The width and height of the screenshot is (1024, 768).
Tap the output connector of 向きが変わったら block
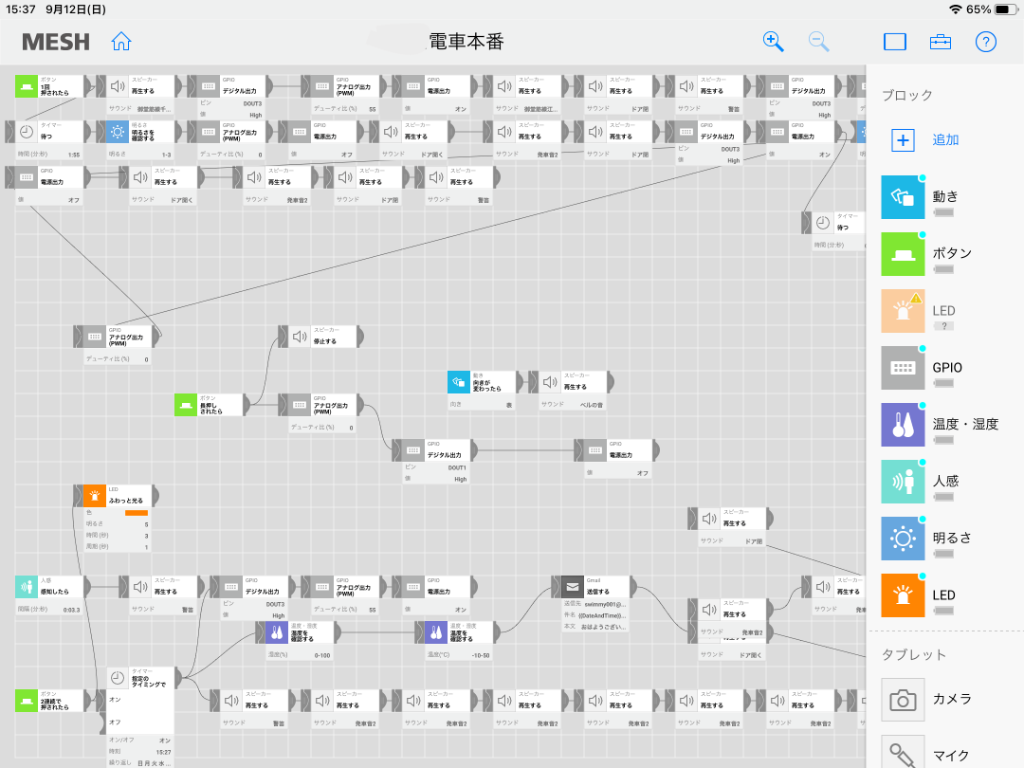(x=520, y=382)
